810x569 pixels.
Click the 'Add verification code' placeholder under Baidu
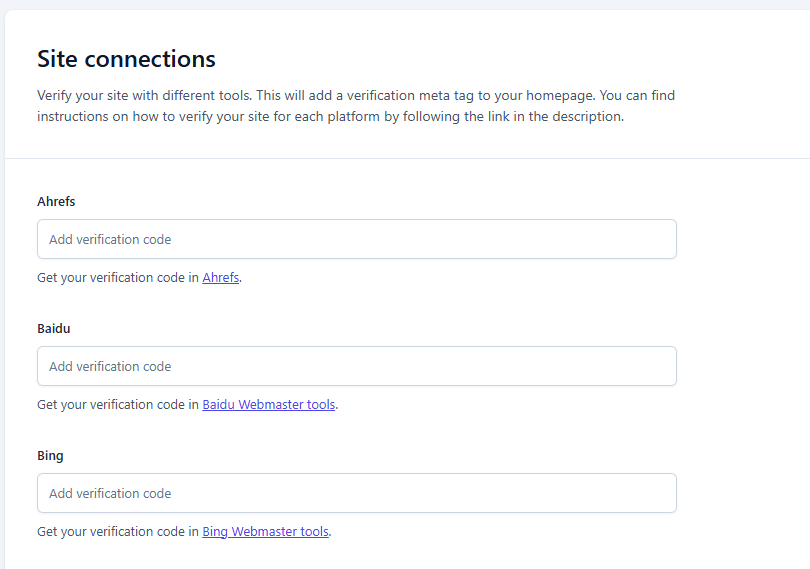[110, 367]
